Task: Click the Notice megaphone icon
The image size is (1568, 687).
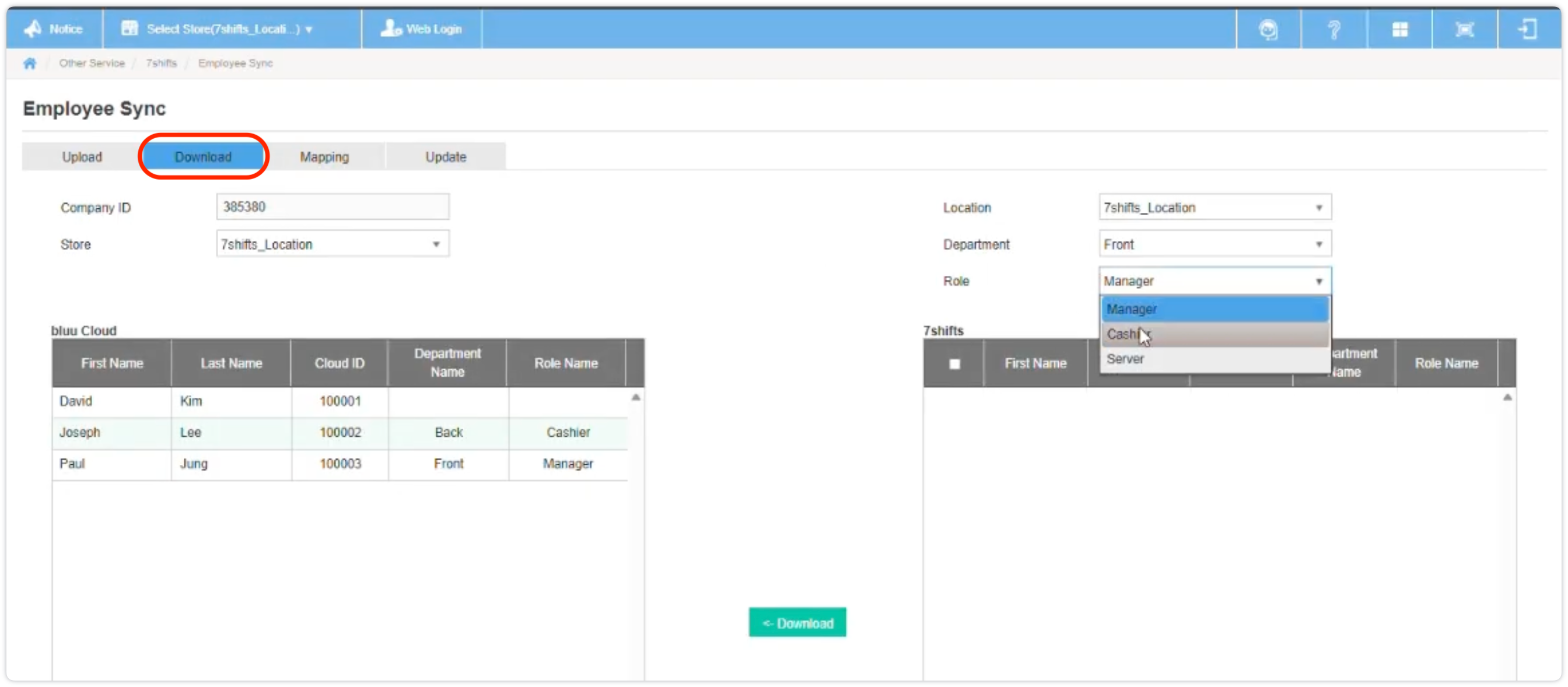Action: [33, 29]
